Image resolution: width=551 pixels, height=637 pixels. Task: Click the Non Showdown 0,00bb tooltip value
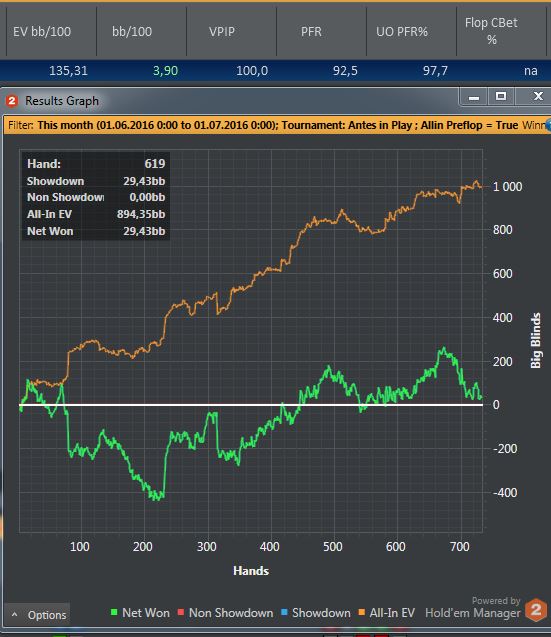click(x=147, y=197)
